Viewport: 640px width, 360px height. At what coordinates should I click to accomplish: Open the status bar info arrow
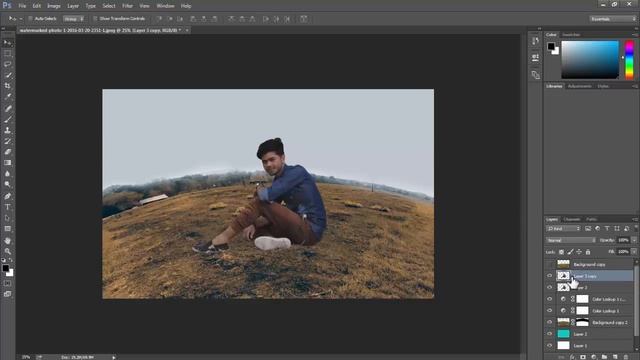[114, 357]
